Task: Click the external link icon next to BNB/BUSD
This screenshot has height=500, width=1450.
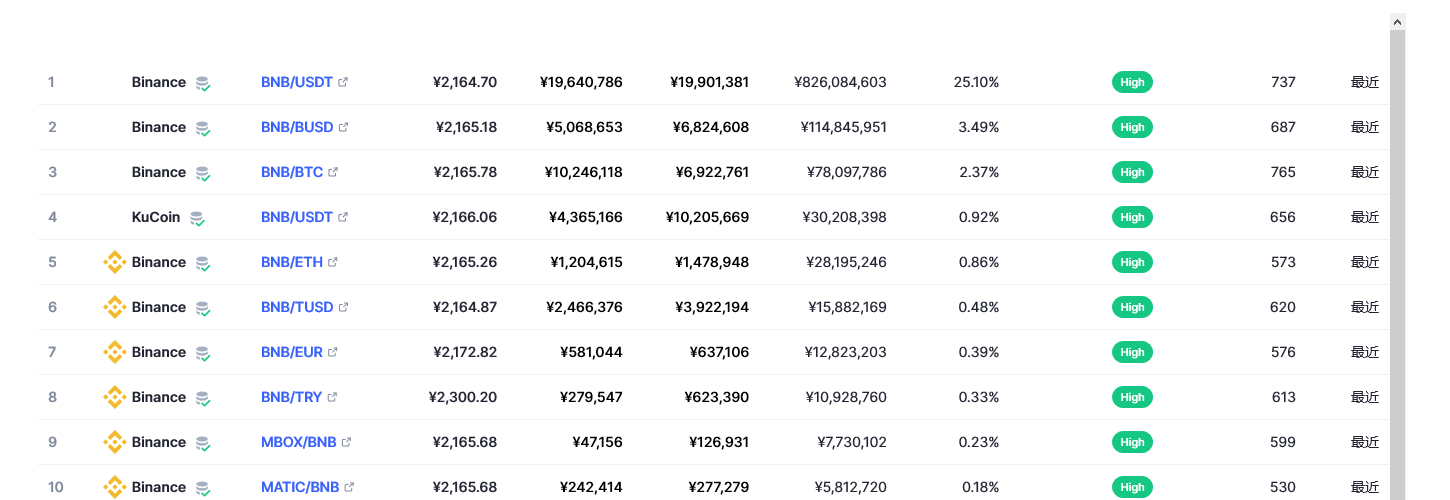Action: 344,127
